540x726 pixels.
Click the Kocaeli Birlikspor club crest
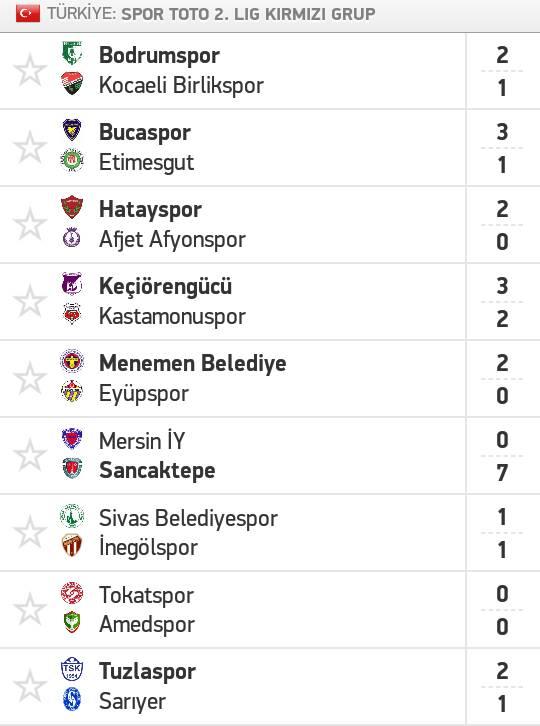[72, 84]
